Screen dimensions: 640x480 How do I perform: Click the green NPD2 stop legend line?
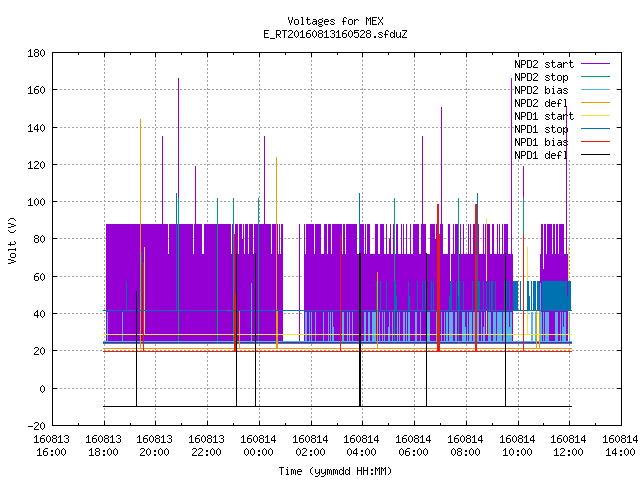click(595, 77)
